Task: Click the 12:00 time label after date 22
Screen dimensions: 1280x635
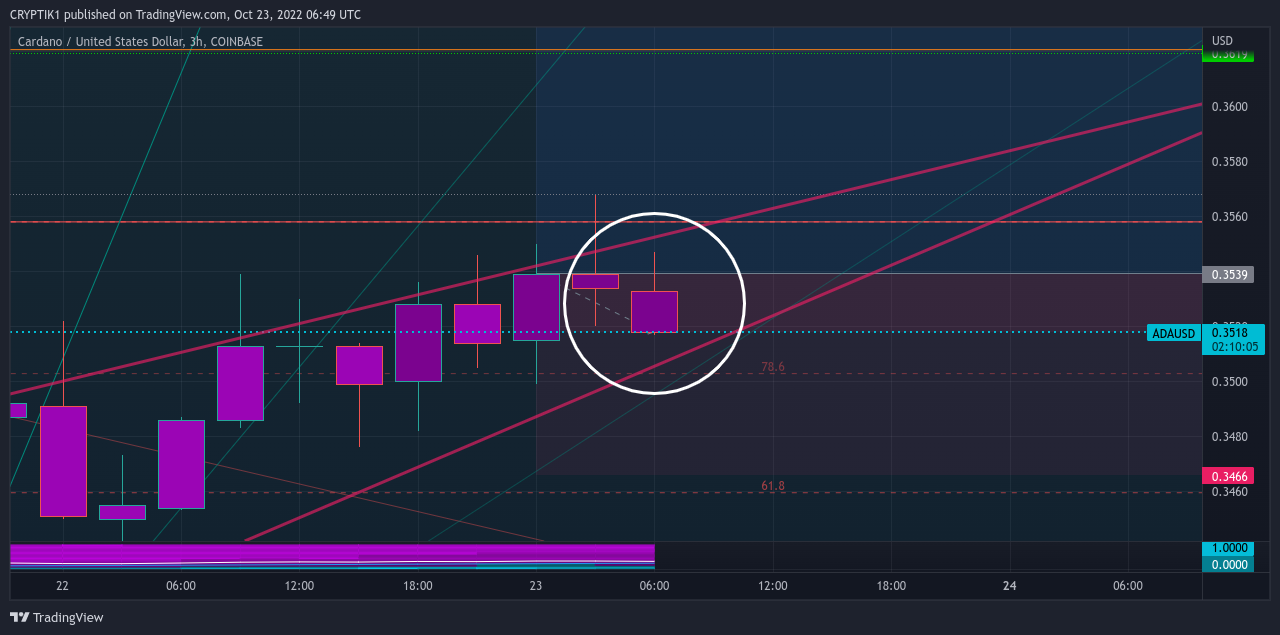Action: click(299, 586)
